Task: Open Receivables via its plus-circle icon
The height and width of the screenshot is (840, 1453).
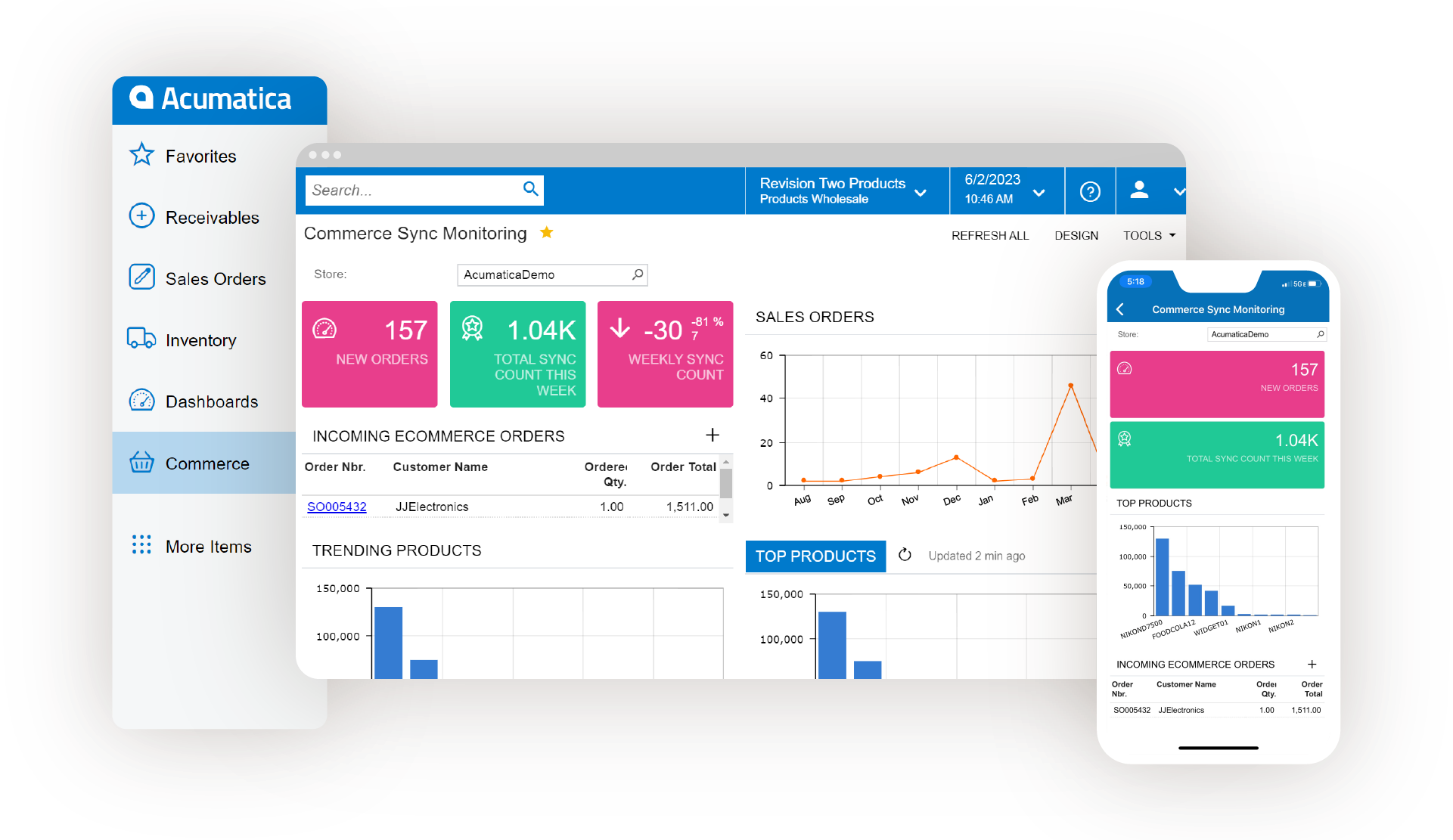Action: (141, 216)
